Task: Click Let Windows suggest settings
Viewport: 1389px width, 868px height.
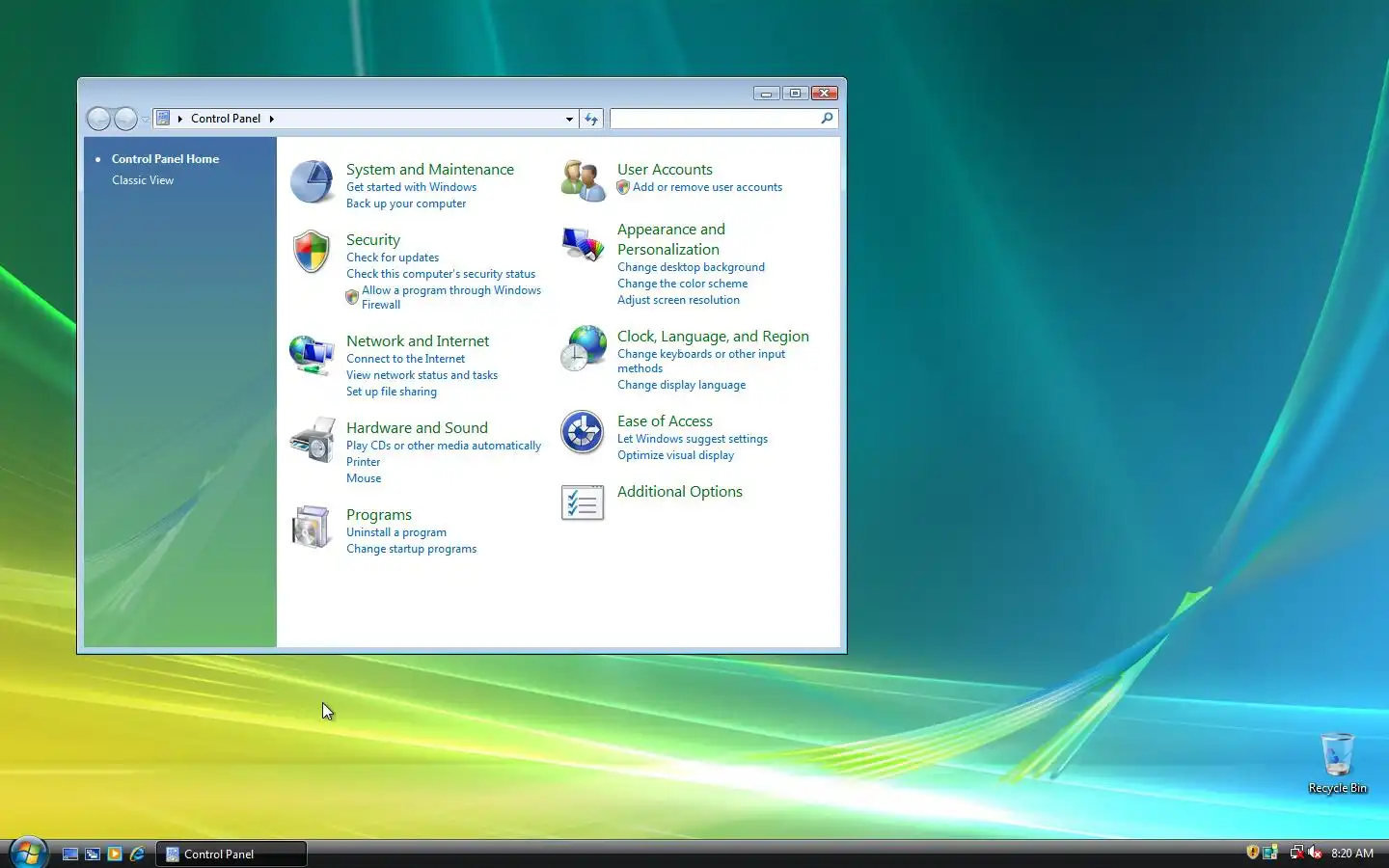Action: 693,439
